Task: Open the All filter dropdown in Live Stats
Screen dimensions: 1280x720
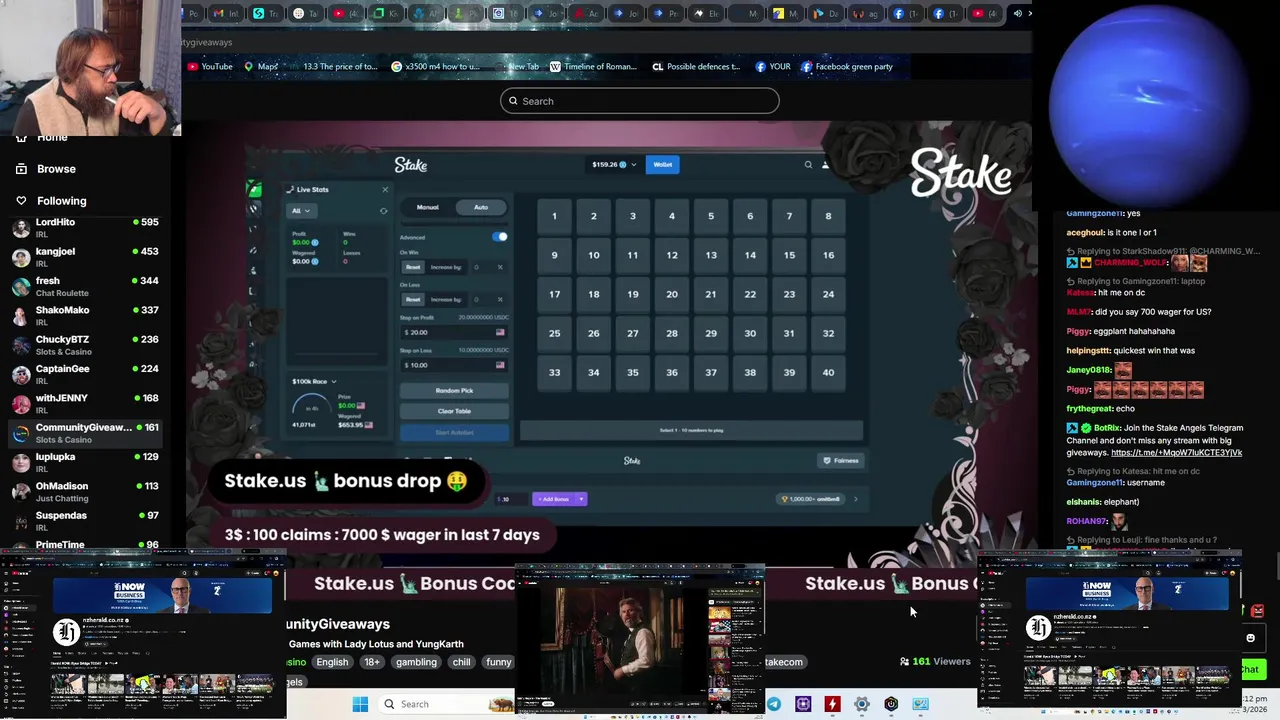Action: point(300,211)
